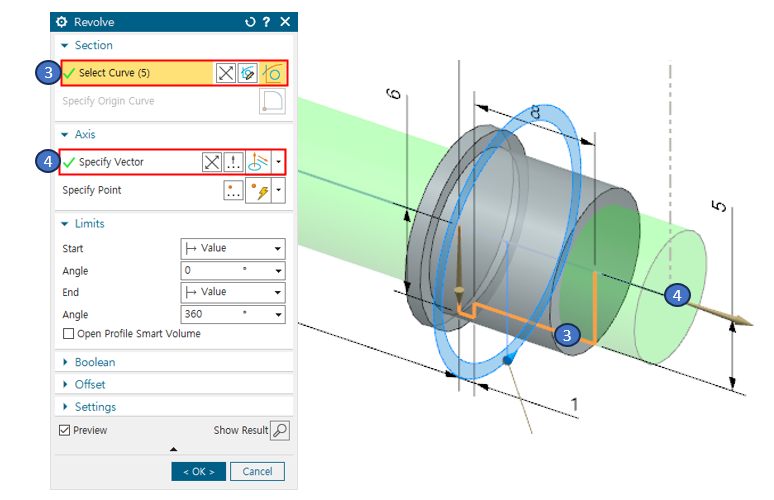
Task: Click the End Angle field showing 360
Action: (226, 314)
